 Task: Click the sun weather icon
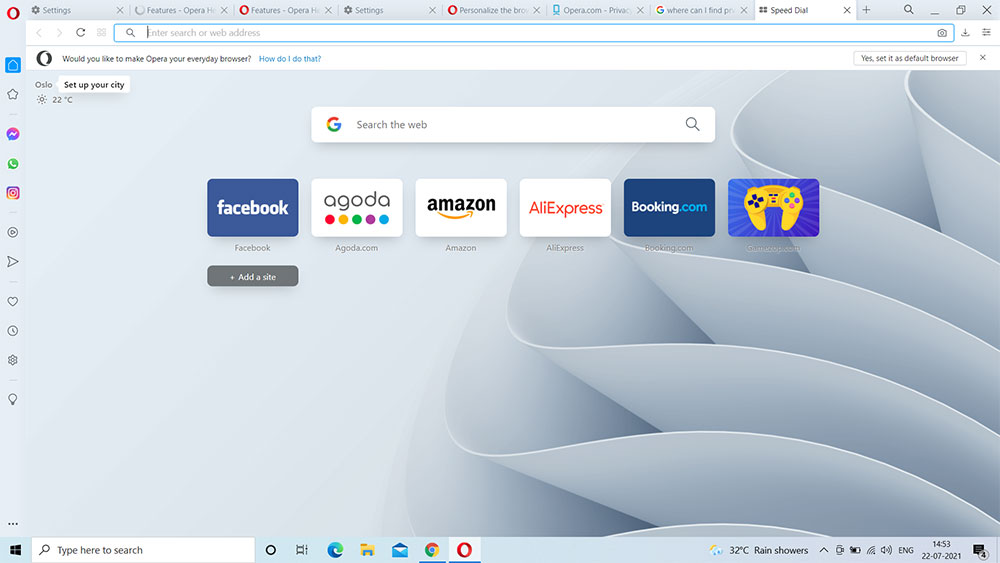point(41,99)
